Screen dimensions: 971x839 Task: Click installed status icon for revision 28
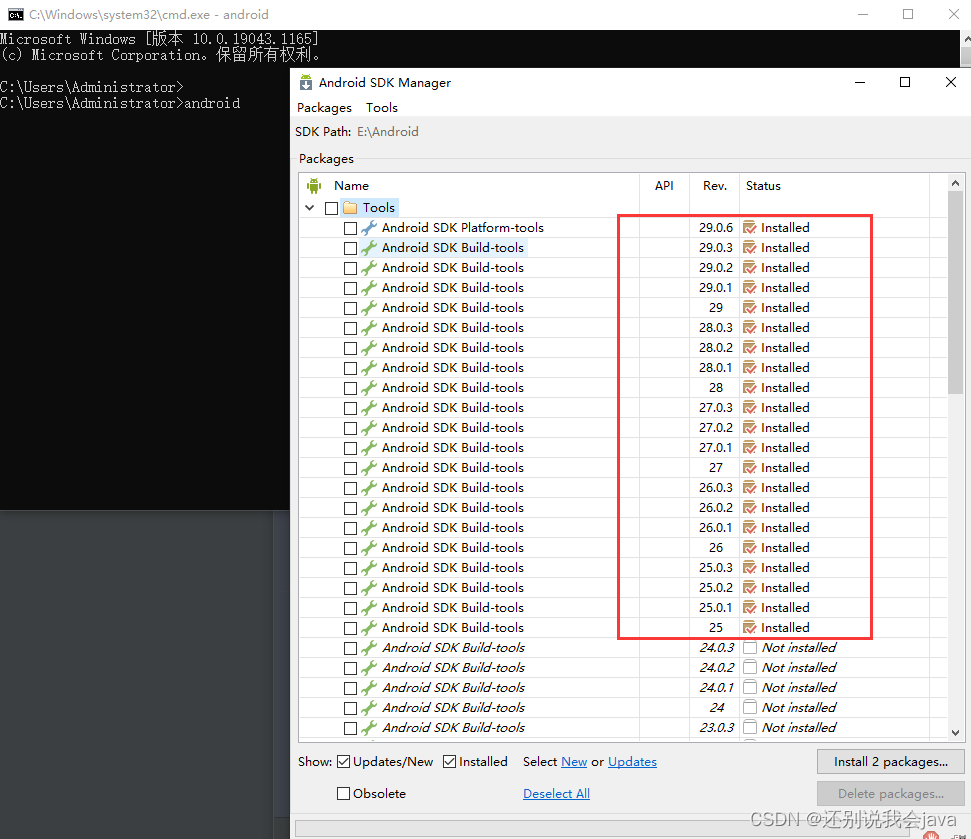tap(750, 388)
